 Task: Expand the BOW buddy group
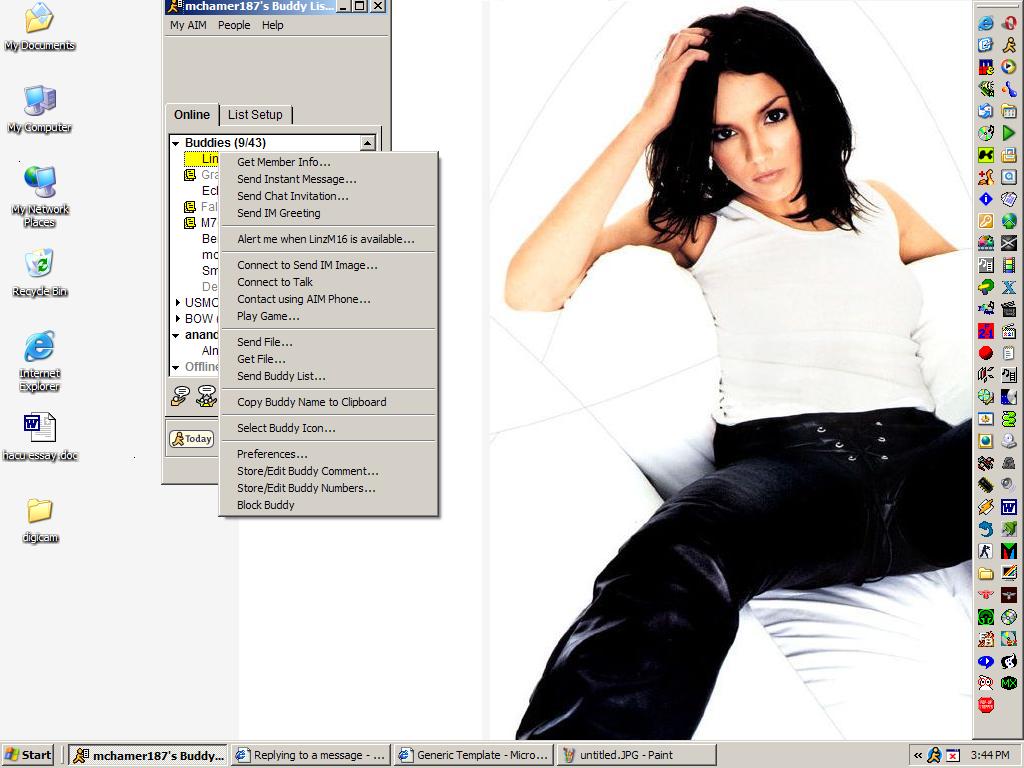tap(177, 319)
